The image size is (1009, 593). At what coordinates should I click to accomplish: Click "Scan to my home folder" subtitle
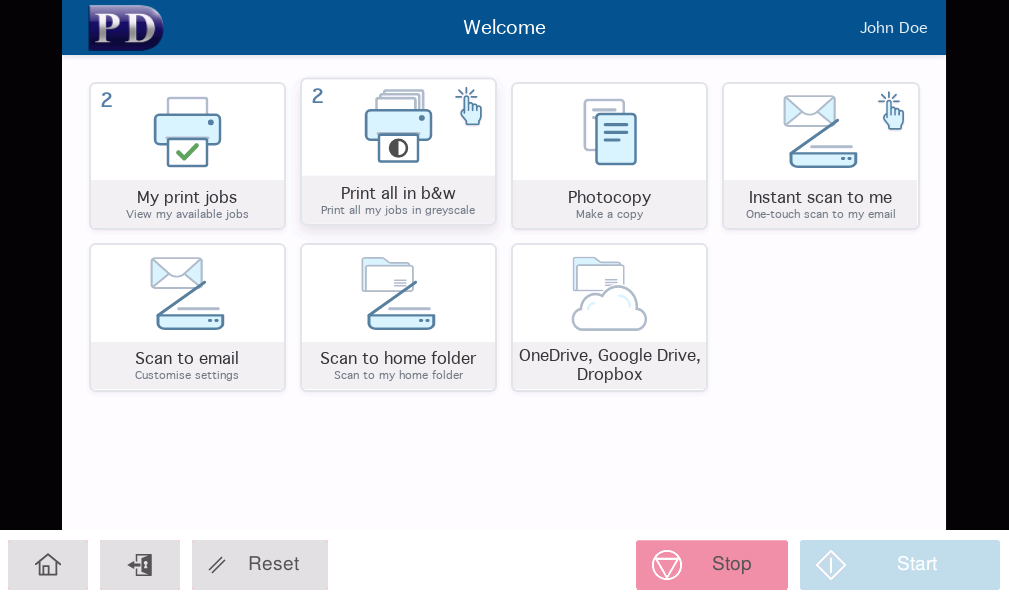(x=398, y=375)
